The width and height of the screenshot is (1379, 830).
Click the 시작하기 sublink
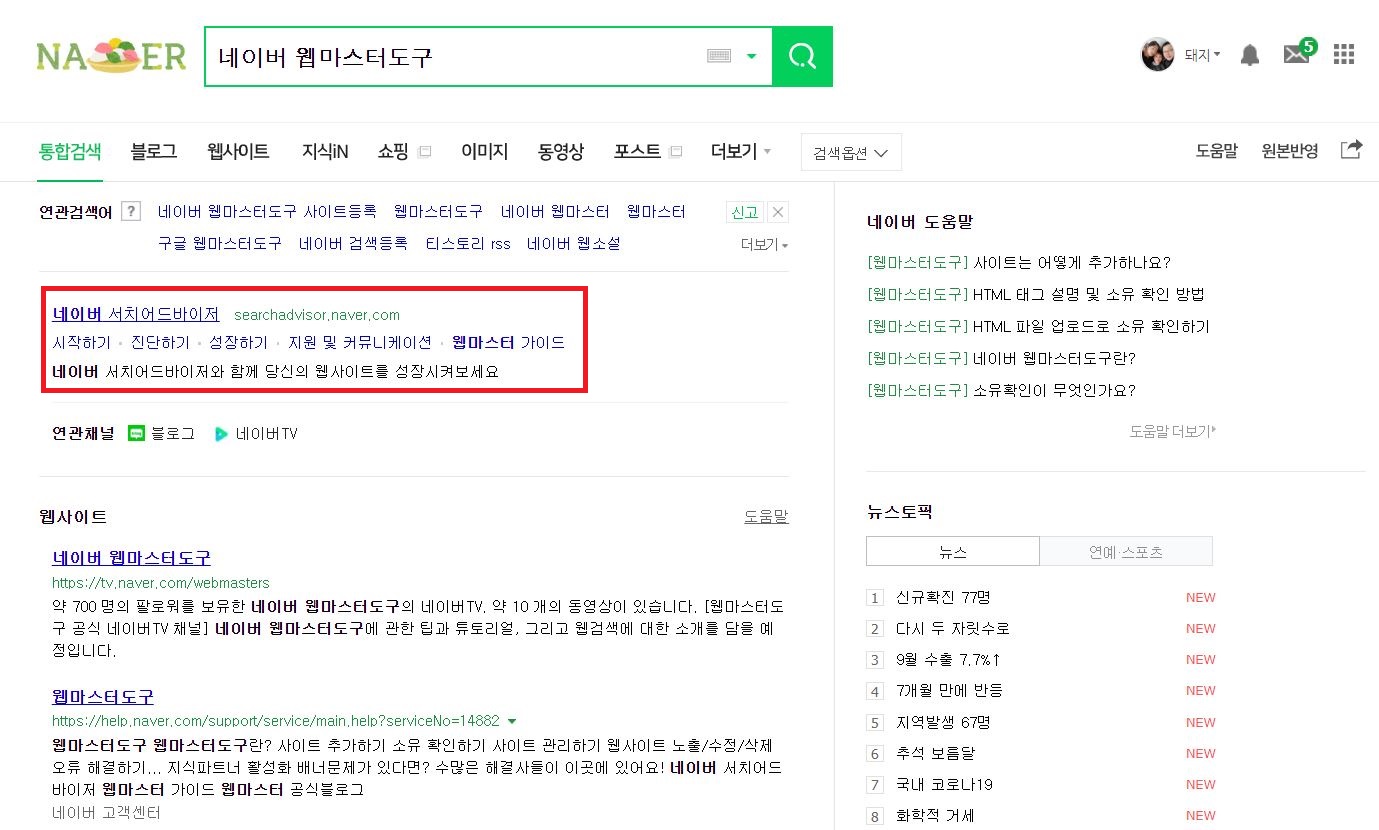(x=81, y=343)
